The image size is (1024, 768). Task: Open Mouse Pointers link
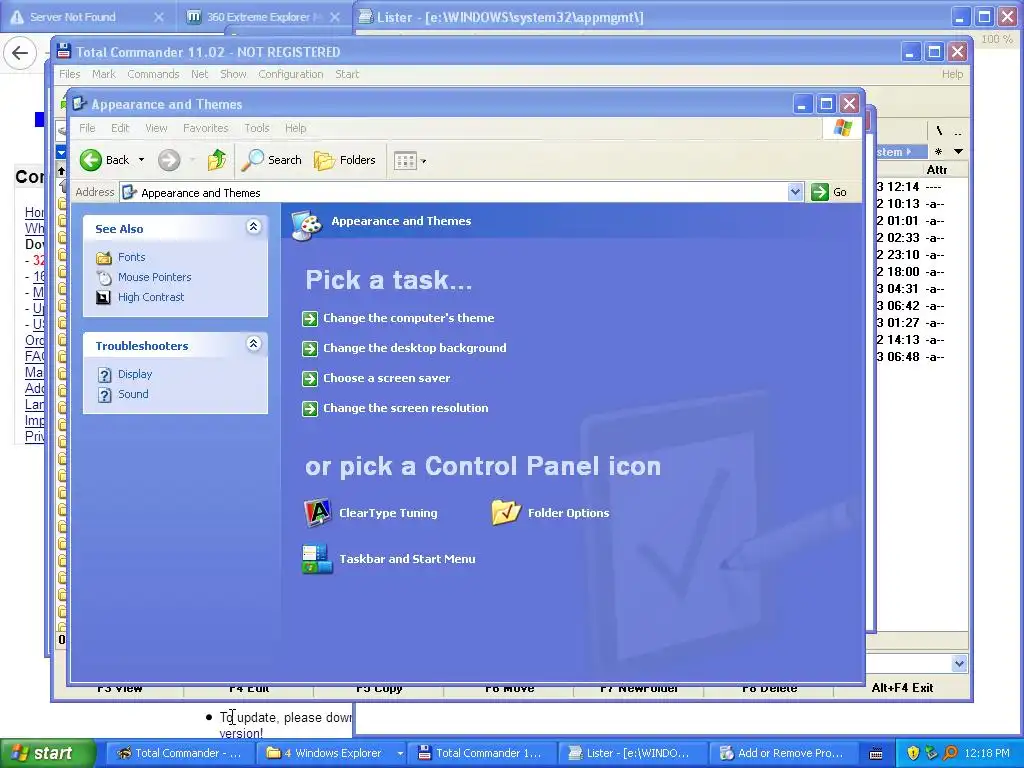tap(155, 277)
